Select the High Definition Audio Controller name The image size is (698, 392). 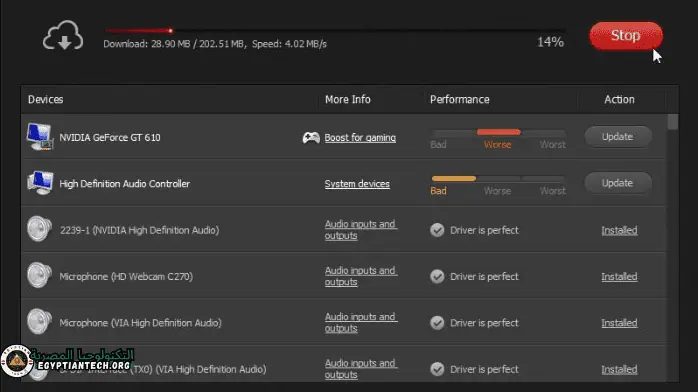[125, 184]
